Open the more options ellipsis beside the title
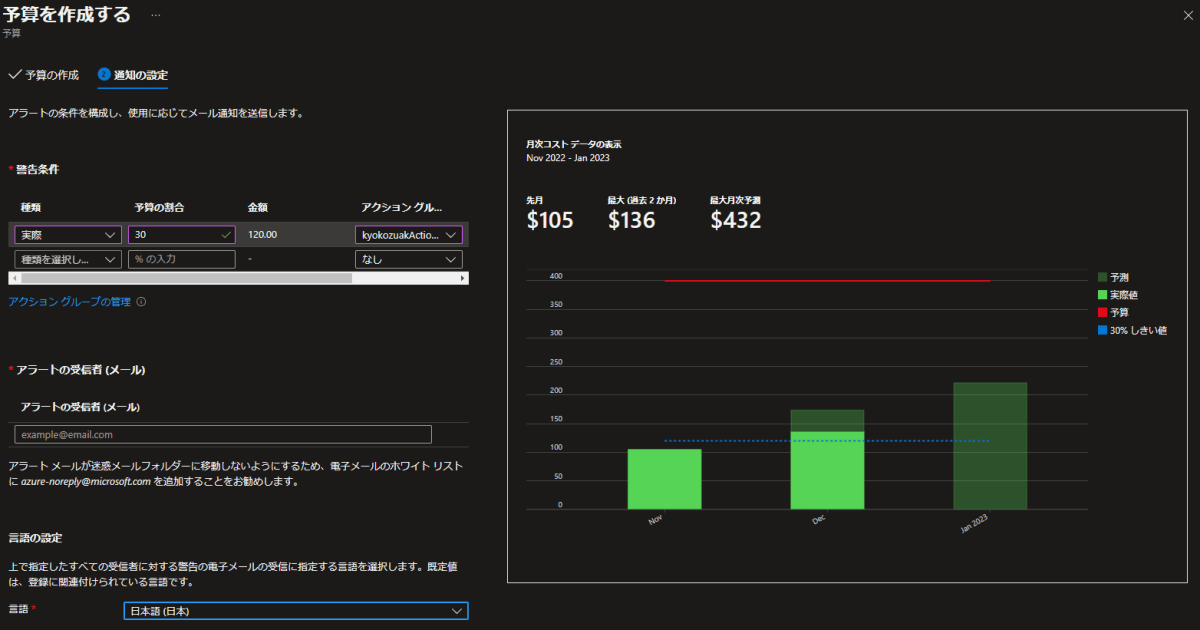Image resolution: width=1200 pixels, height=630 pixels. coord(155,15)
